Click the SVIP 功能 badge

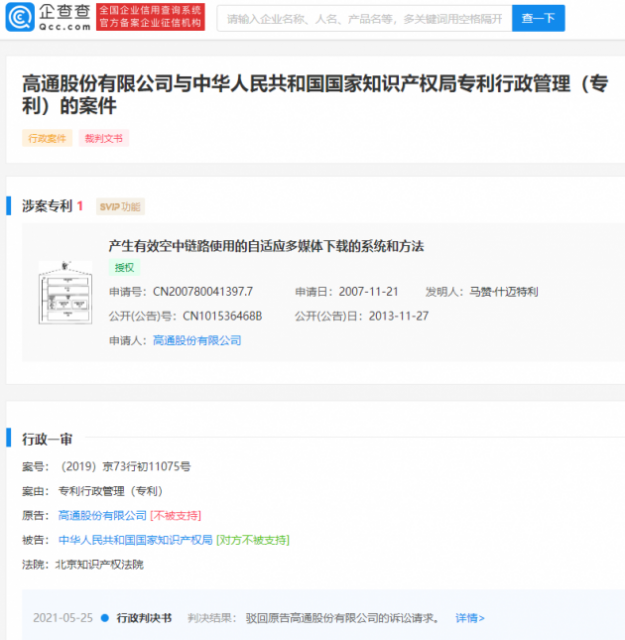[x=120, y=207]
